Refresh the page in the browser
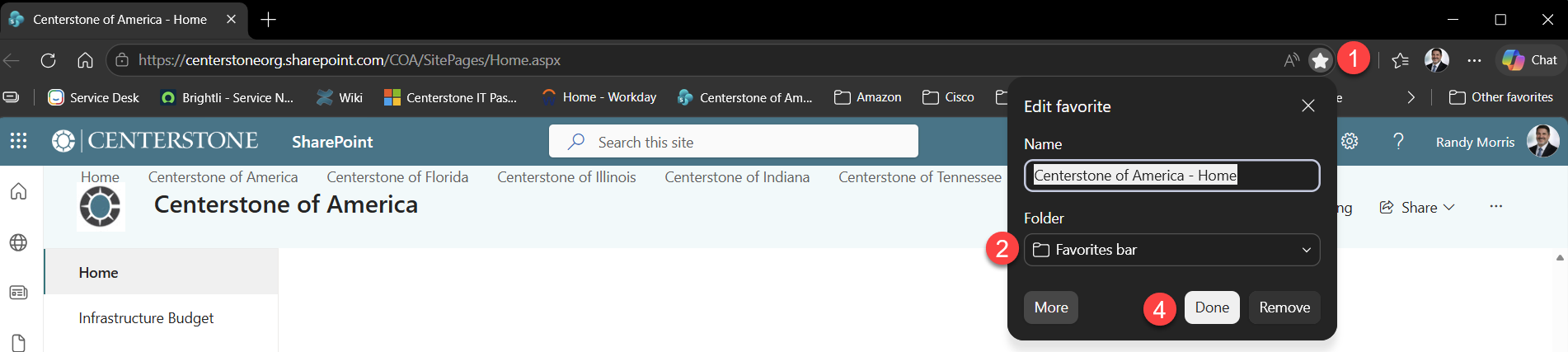1568x352 pixels. (x=48, y=60)
